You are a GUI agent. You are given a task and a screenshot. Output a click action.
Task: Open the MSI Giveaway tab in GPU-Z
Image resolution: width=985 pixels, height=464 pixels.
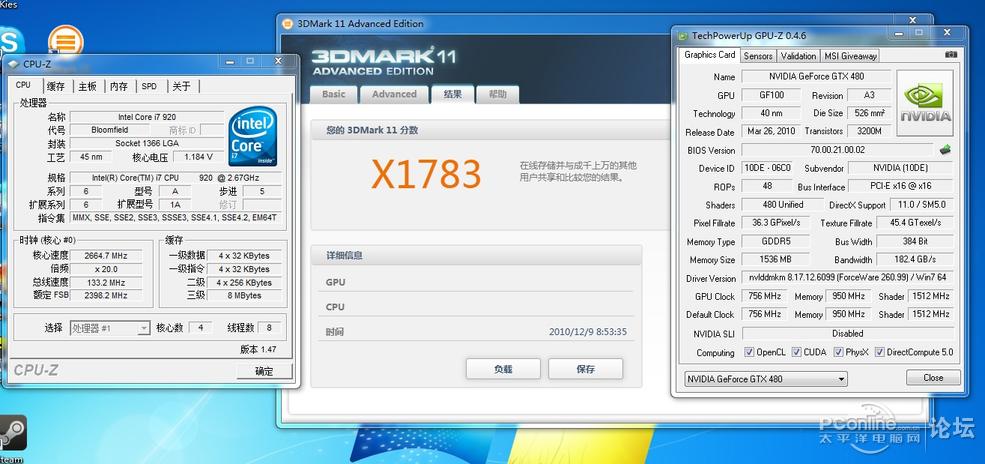click(850, 56)
